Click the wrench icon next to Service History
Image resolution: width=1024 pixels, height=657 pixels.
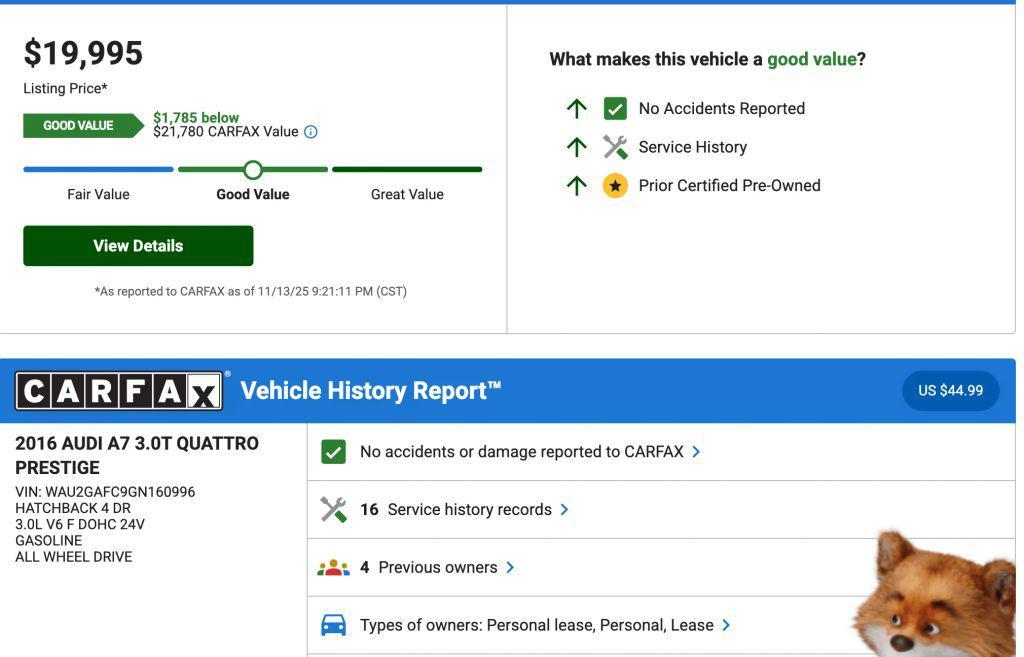[615, 147]
